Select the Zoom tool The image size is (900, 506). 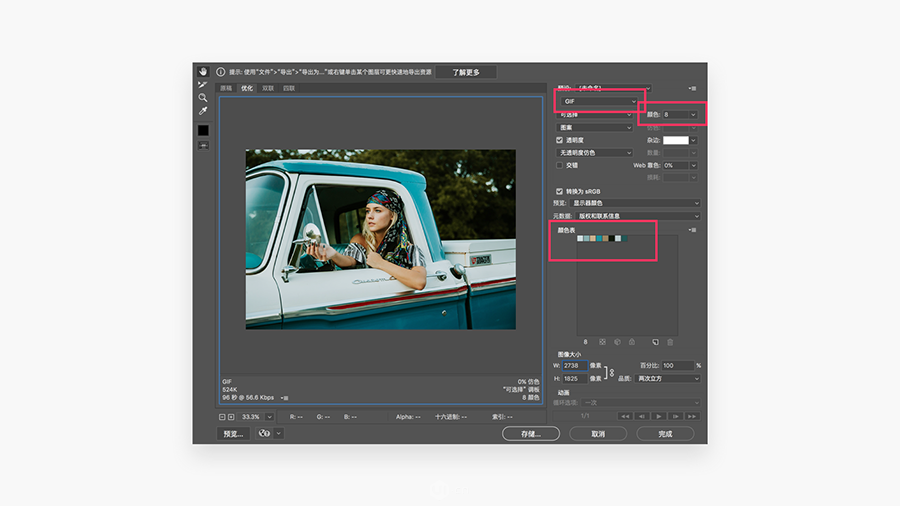click(x=203, y=98)
